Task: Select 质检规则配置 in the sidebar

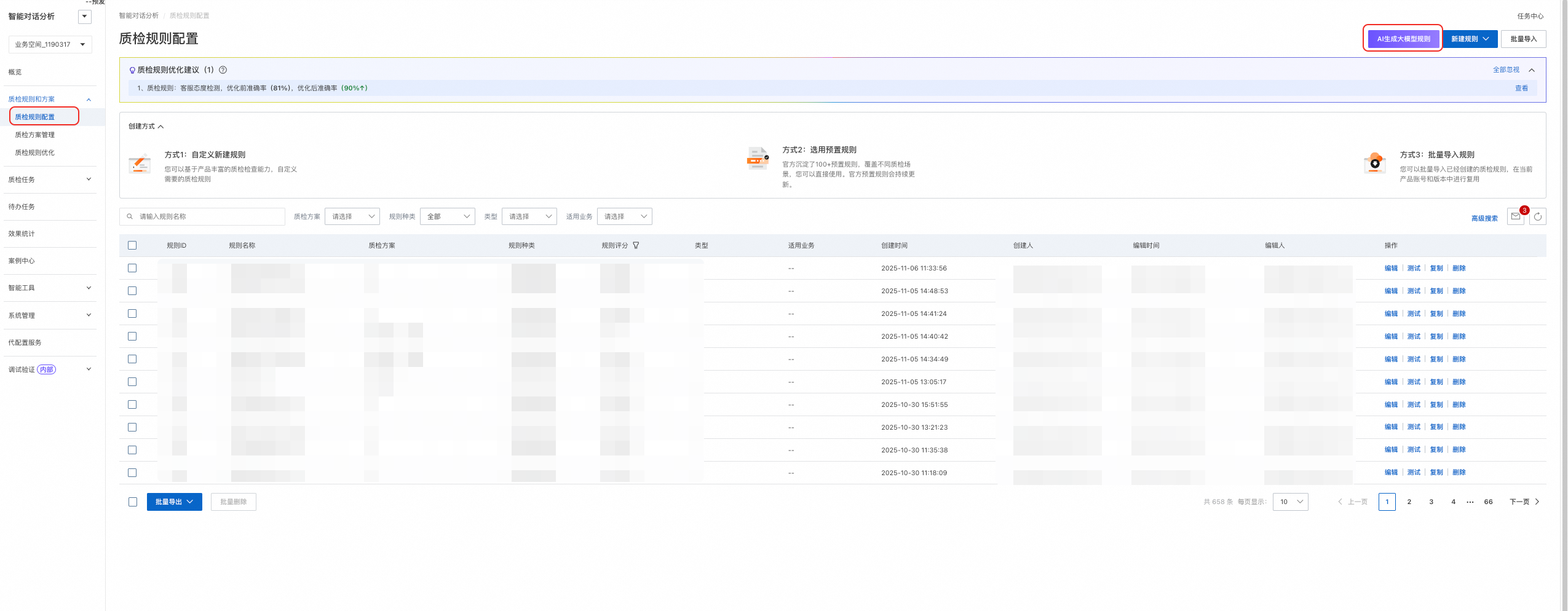Action: [34, 117]
